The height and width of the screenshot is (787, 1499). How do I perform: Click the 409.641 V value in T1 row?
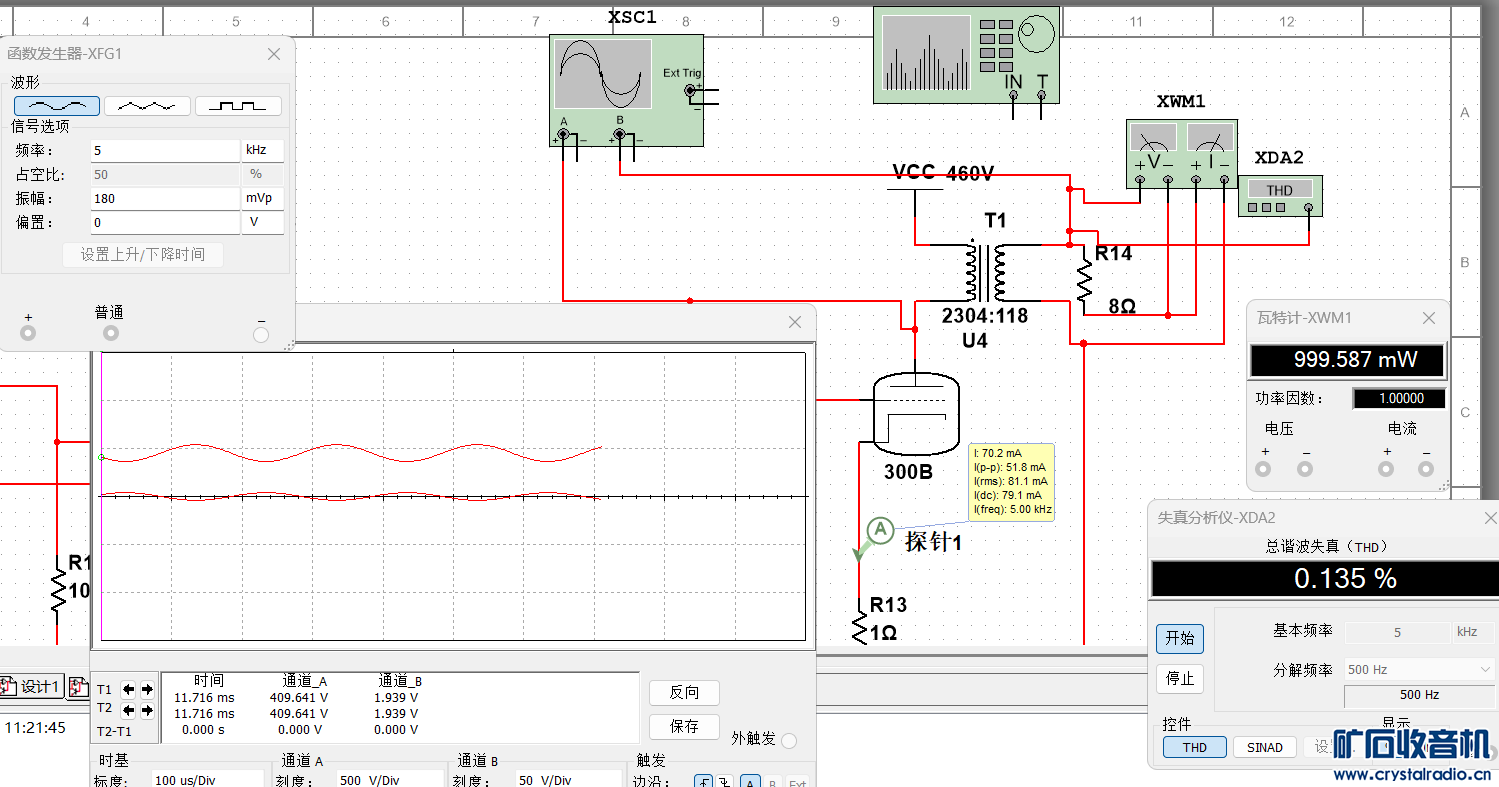coord(299,697)
